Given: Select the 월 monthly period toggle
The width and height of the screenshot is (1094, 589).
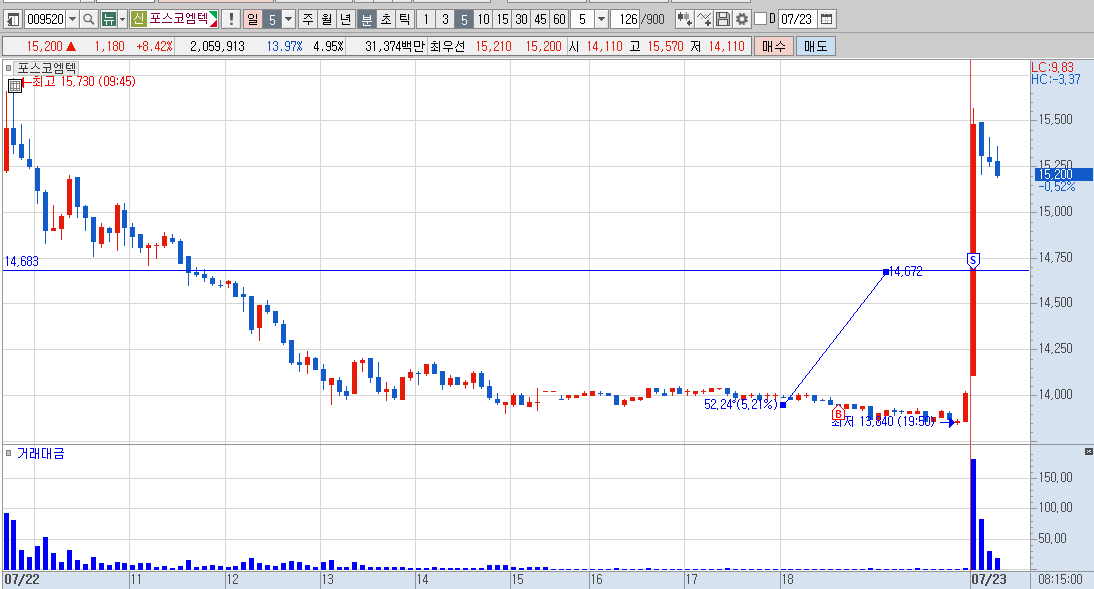Looking at the screenshot, I should [327, 19].
